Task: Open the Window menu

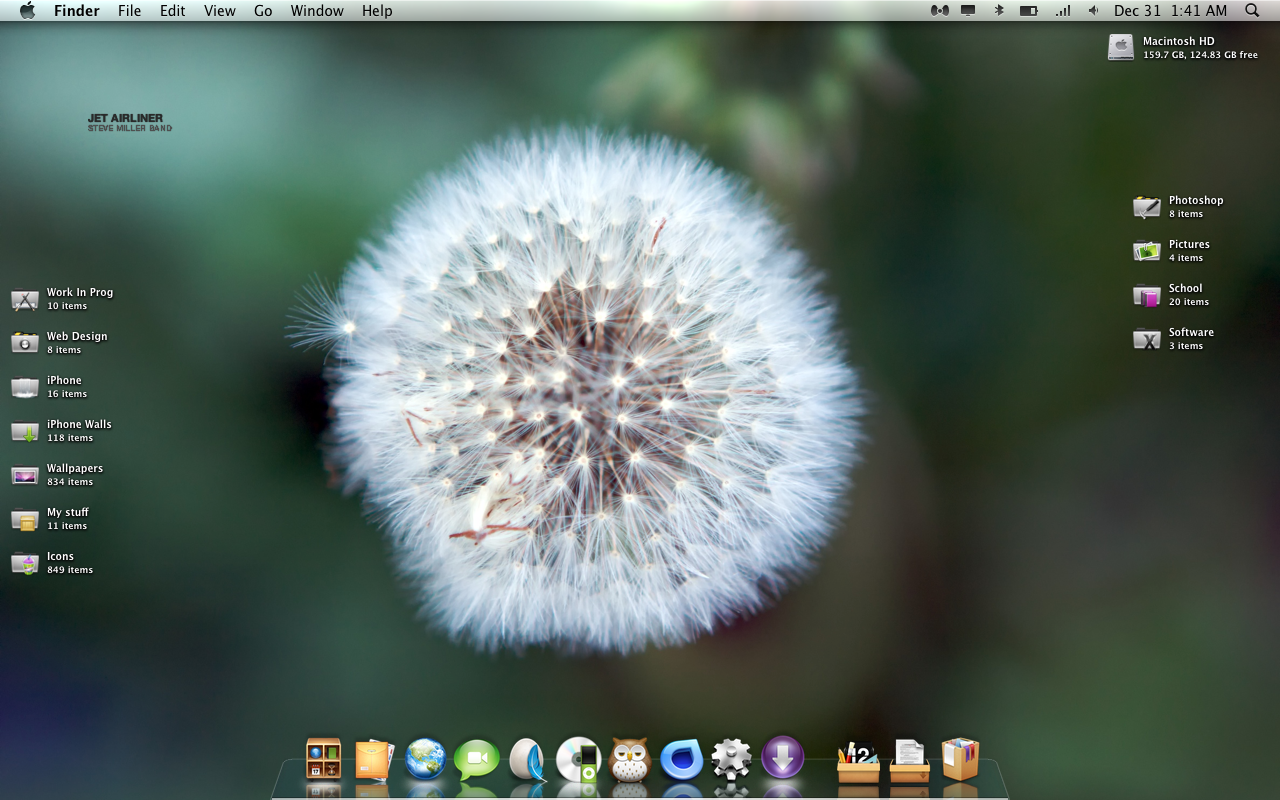Action: 317,11
